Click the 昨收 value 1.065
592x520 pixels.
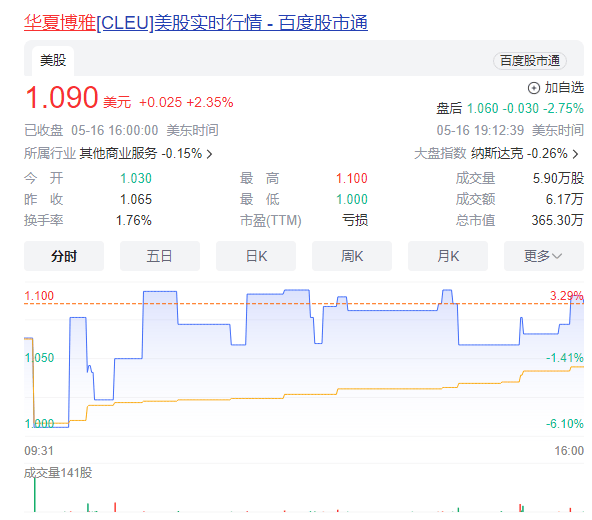tap(136, 199)
